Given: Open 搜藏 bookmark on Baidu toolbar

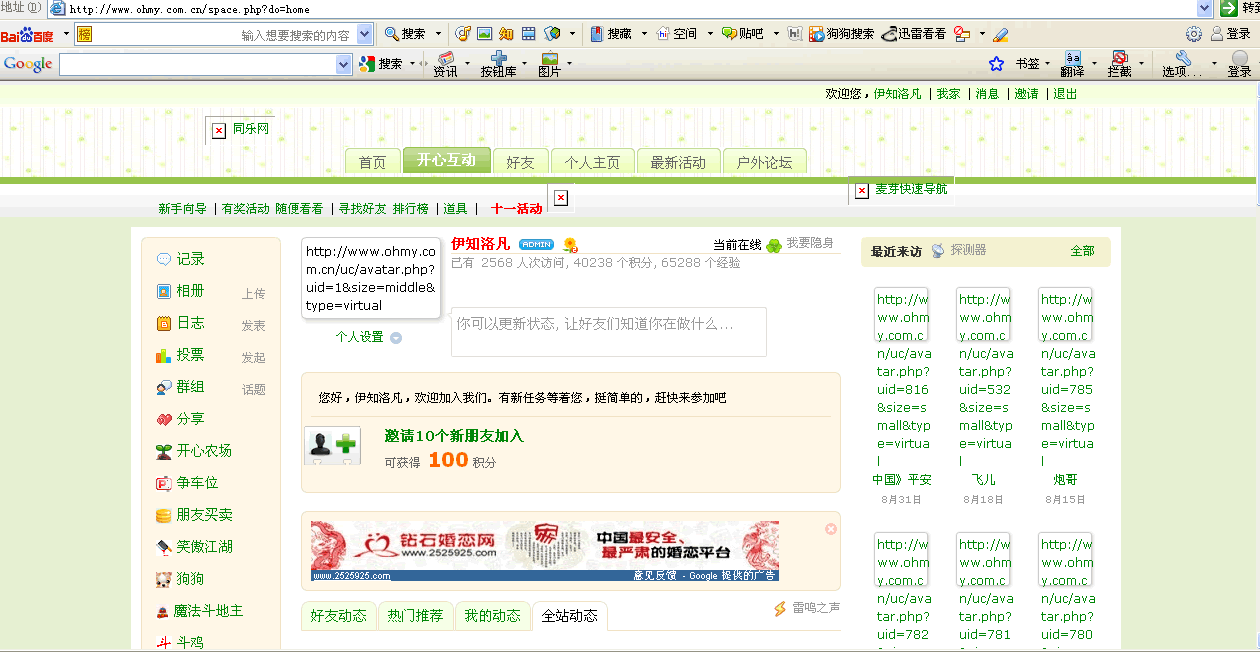Looking at the screenshot, I should 611,33.
